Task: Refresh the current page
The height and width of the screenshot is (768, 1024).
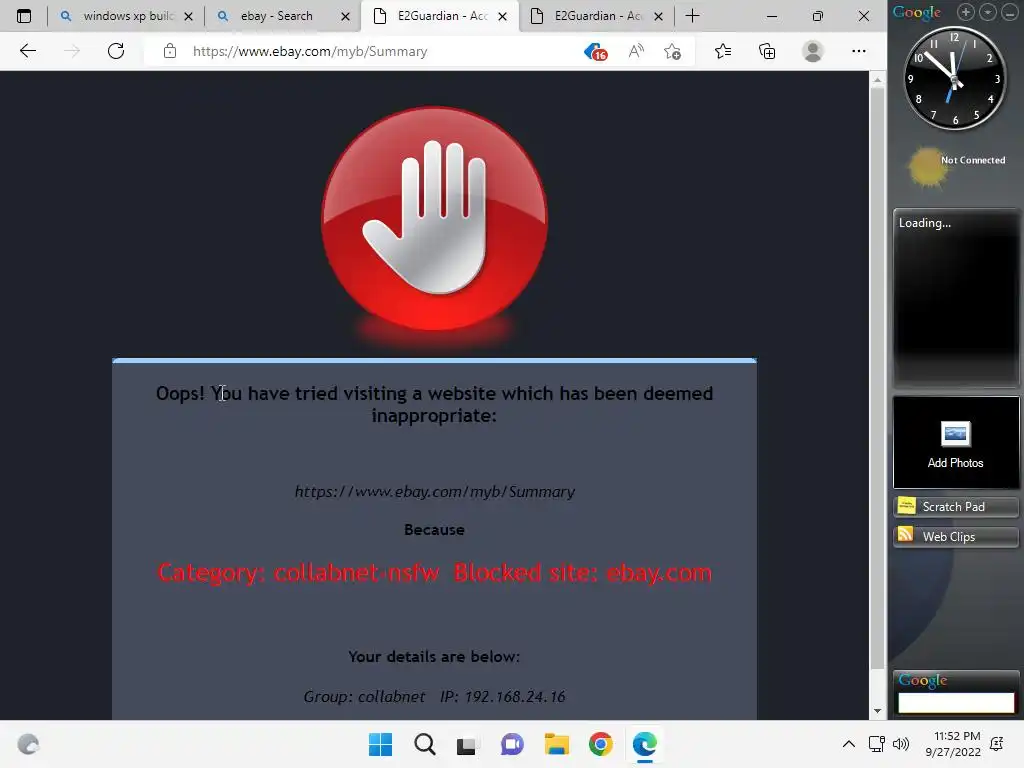Action: click(x=116, y=51)
